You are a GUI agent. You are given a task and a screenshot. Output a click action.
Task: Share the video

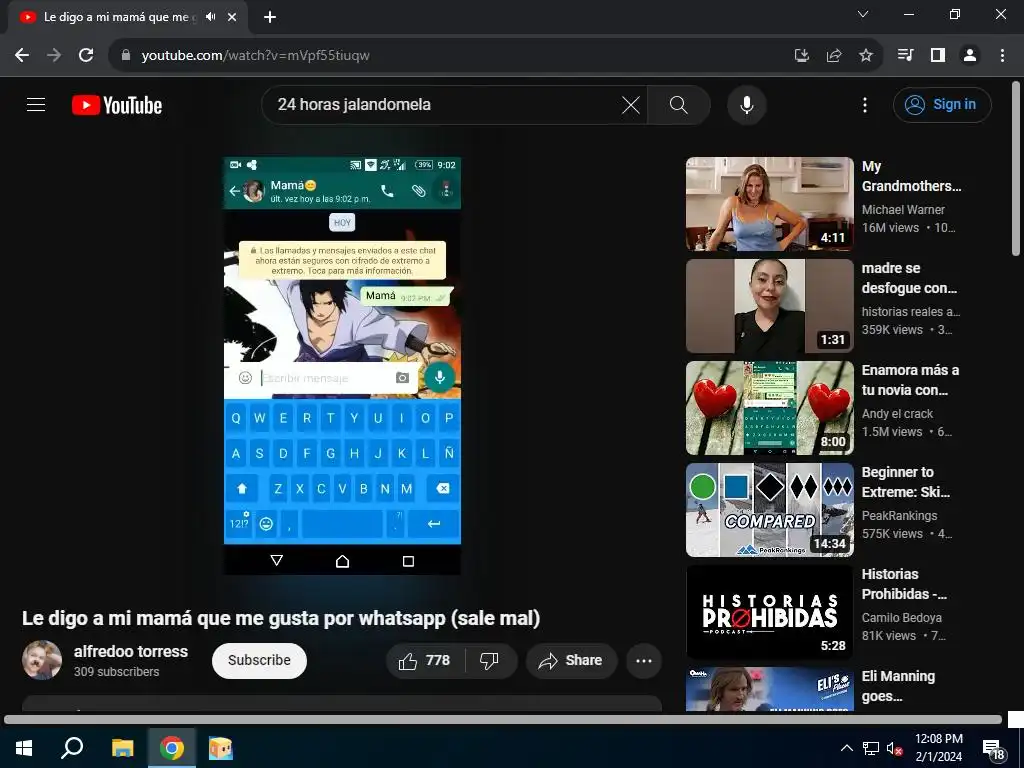(571, 661)
